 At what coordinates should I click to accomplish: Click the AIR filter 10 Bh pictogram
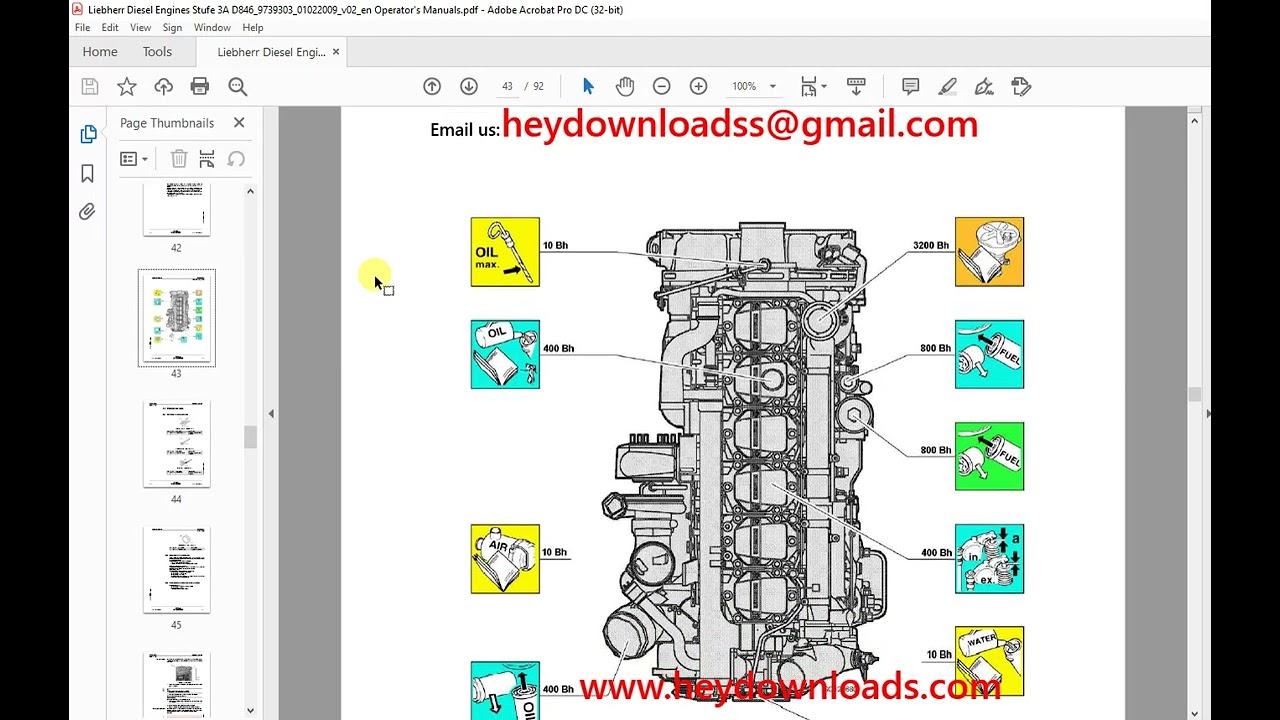[x=505, y=559]
